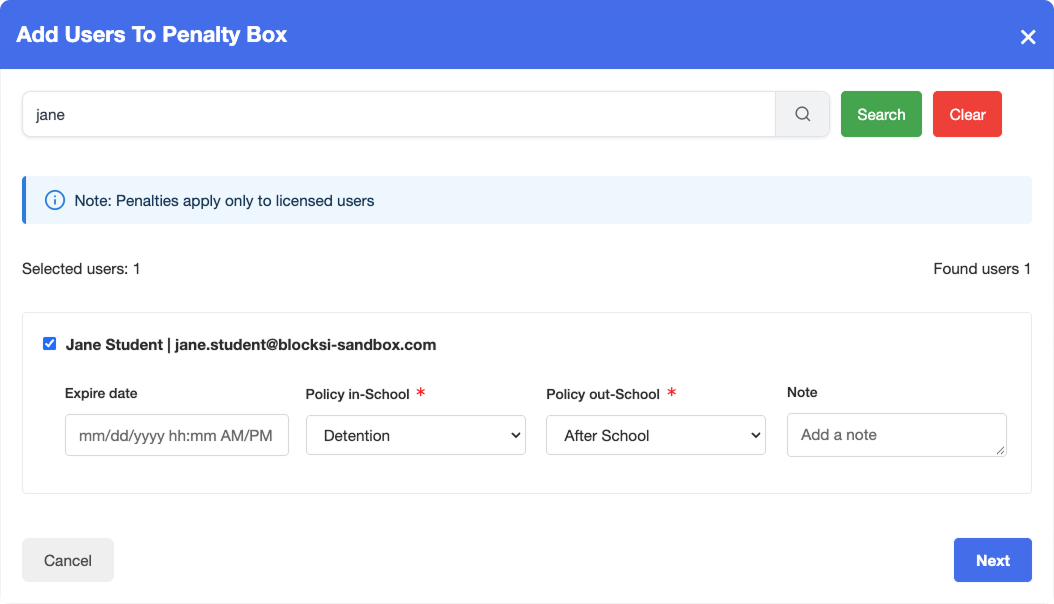Click the Expire date input field

click(x=177, y=435)
